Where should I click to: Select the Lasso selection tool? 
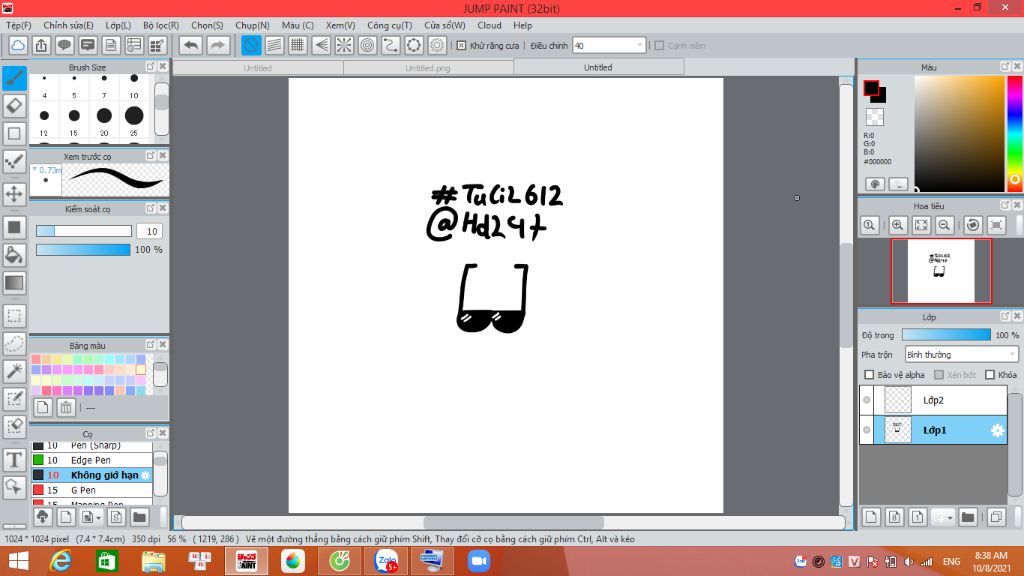click(x=14, y=344)
